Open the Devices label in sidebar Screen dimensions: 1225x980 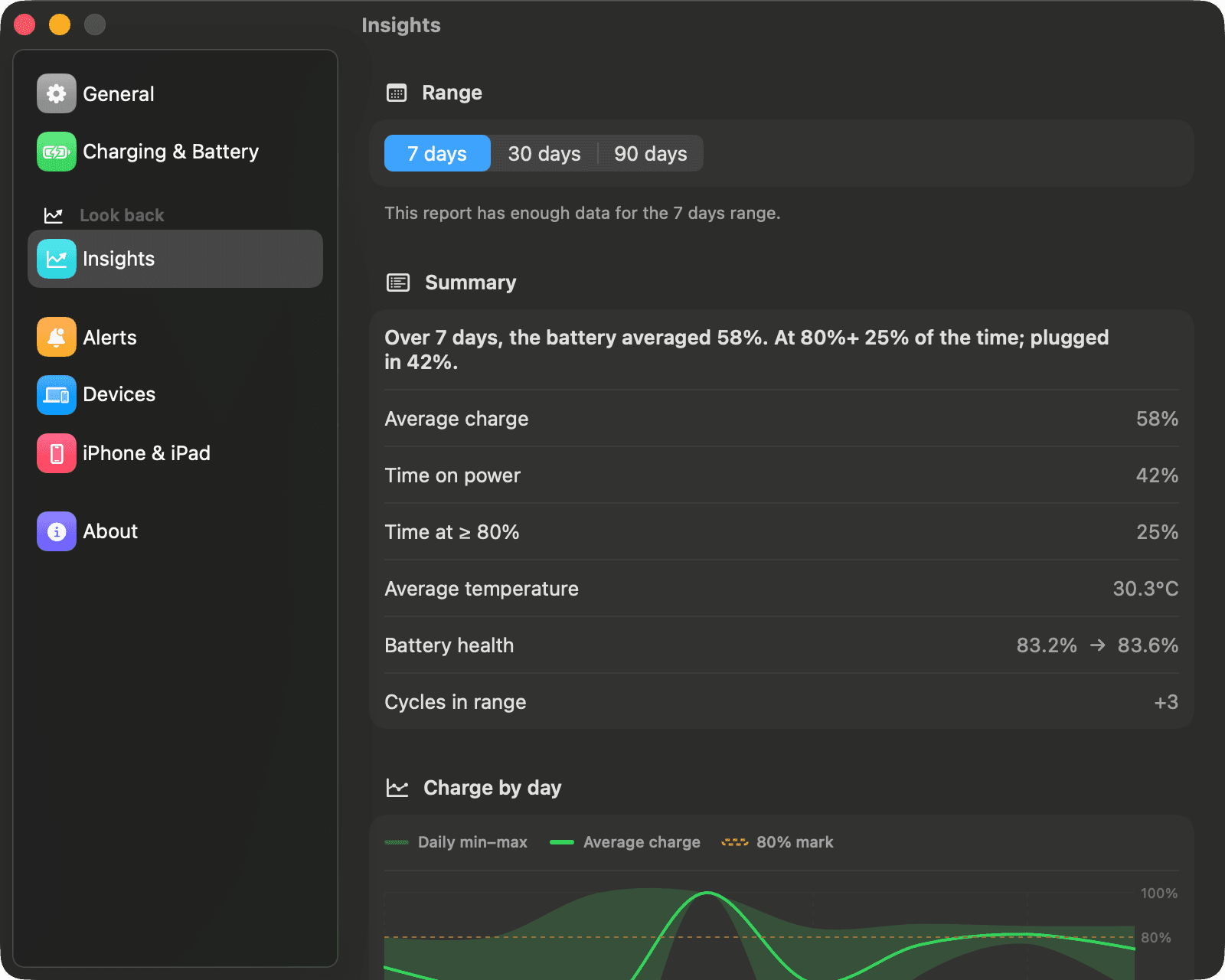click(119, 394)
